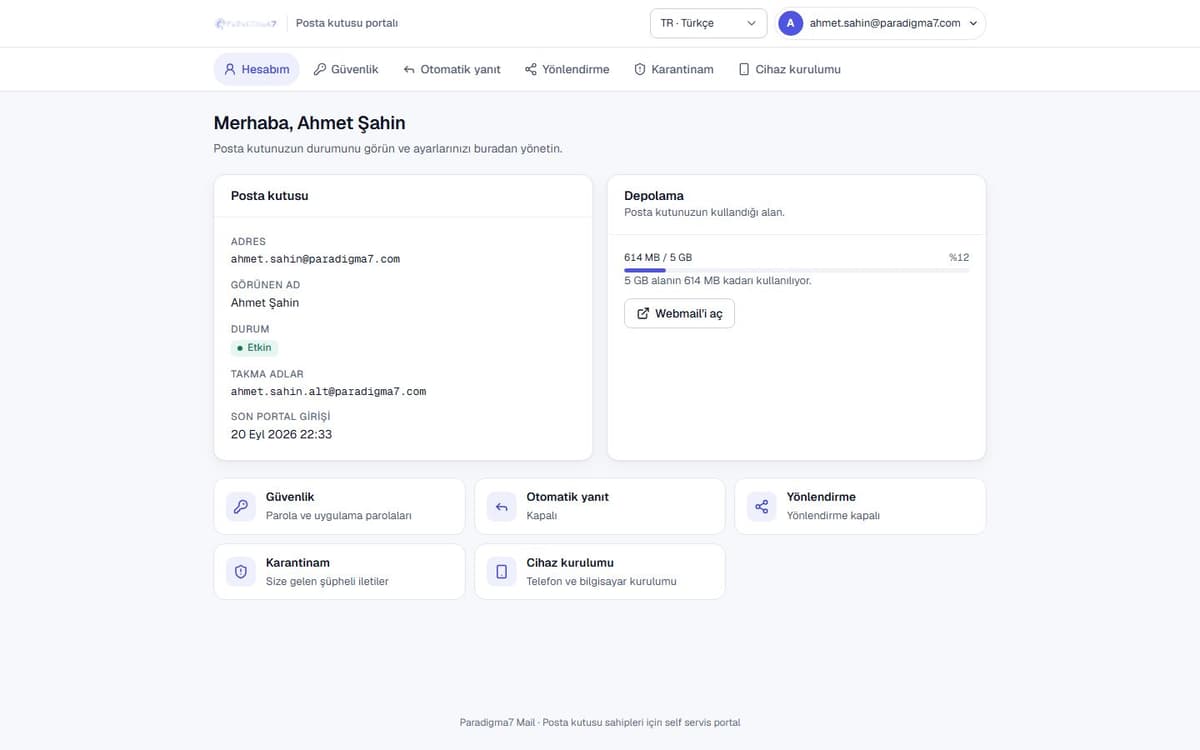This screenshot has width=1200, height=750.
Task: Click the 614 MB / 5 GB usage text
Action: [658, 257]
